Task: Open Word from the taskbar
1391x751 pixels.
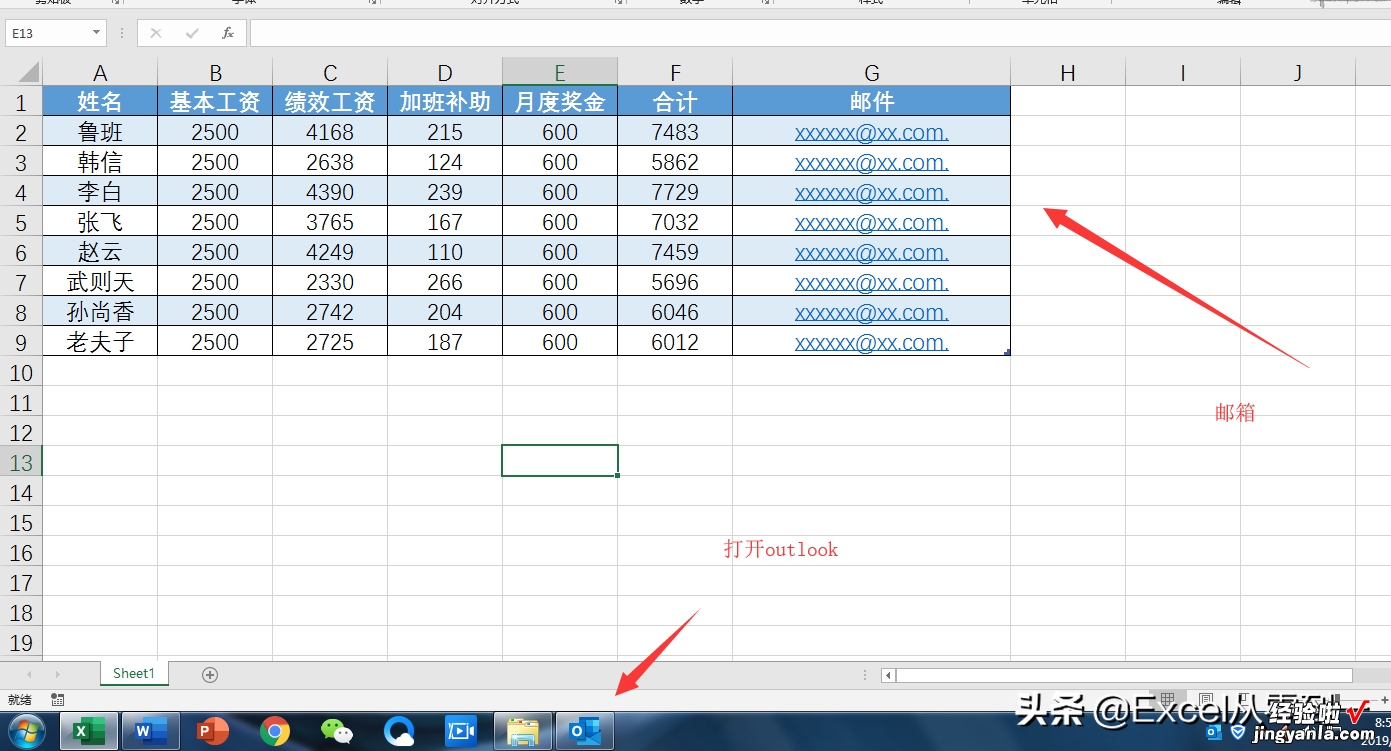Action: tap(151, 732)
